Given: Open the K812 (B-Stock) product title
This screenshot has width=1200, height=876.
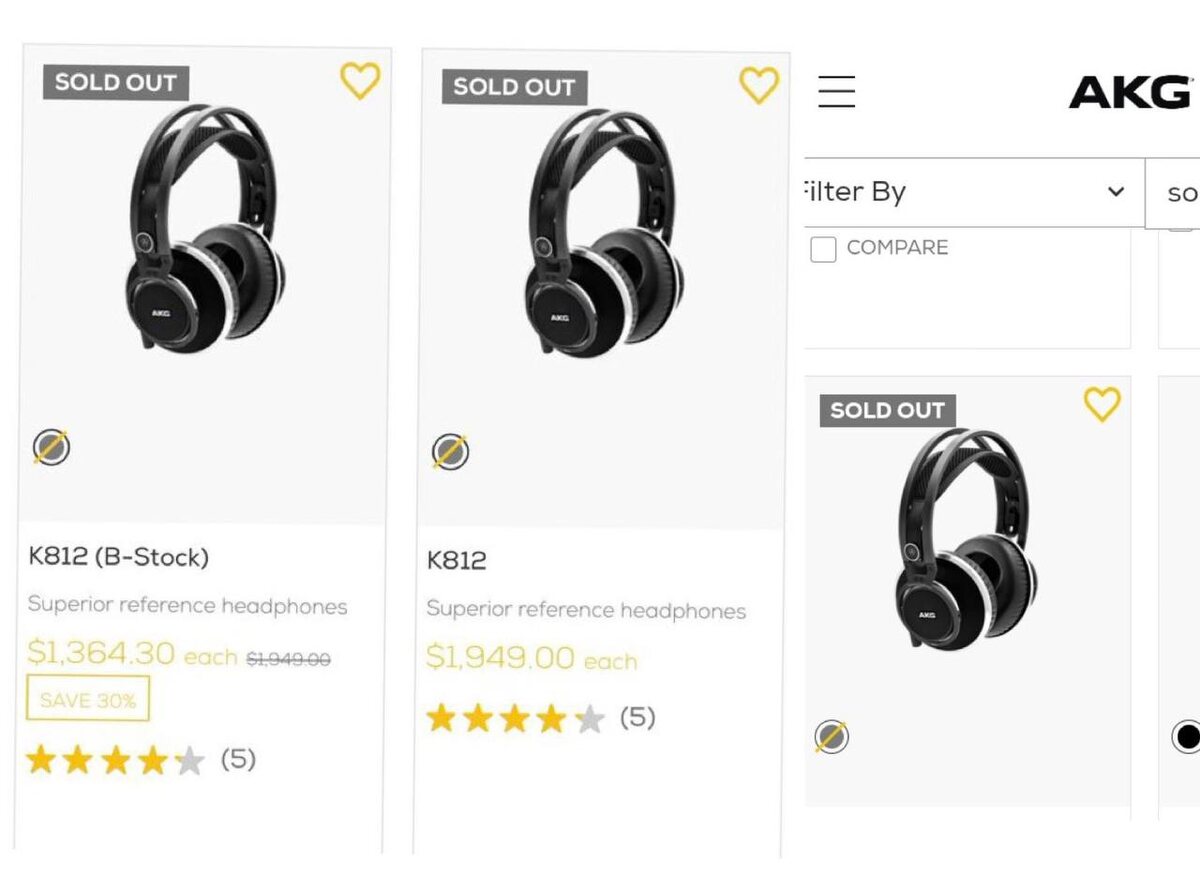Looking at the screenshot, I should [118, 557].
